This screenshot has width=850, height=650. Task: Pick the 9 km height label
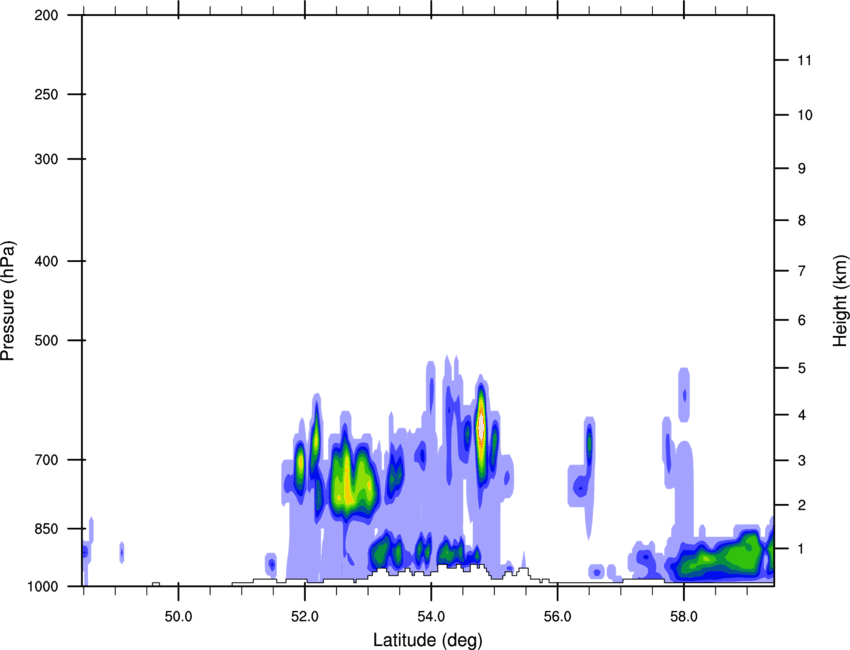pyautogui.click(x=802, y=169)
